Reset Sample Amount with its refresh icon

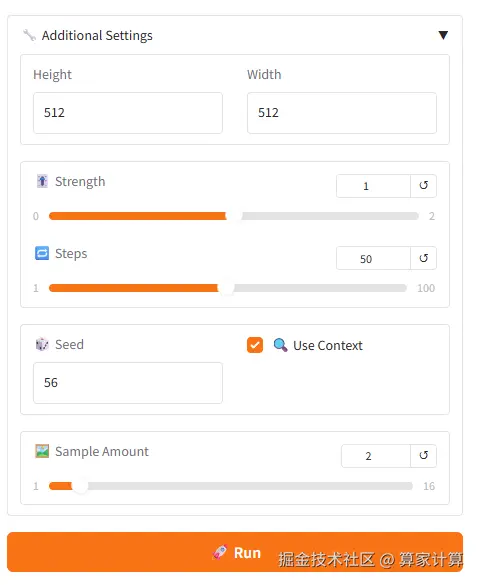point(423,456)
